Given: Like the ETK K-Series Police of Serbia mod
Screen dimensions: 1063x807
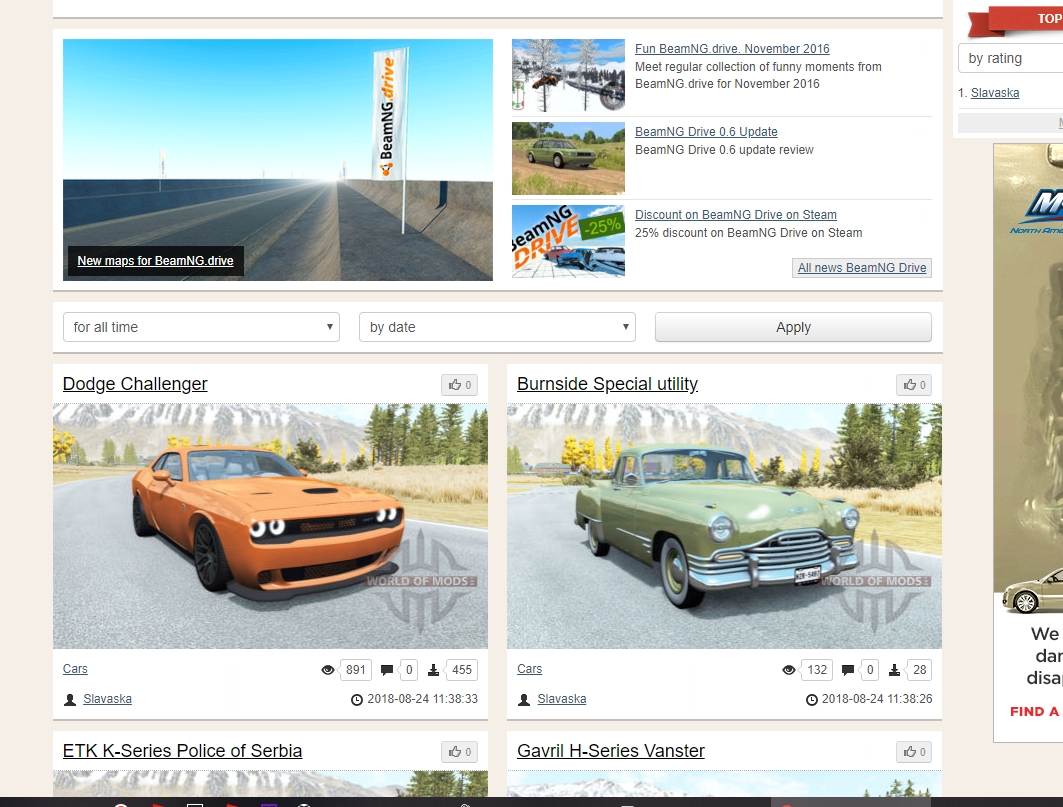Looking at the screenshot, I should [460, 751].
